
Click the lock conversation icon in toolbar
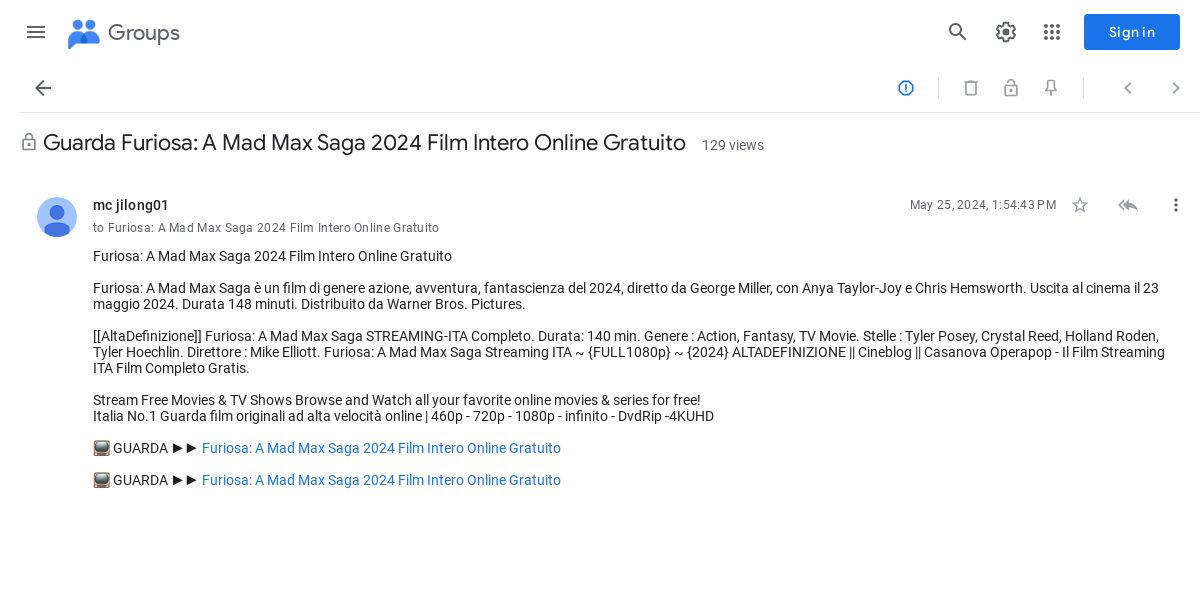[1011, 88]
